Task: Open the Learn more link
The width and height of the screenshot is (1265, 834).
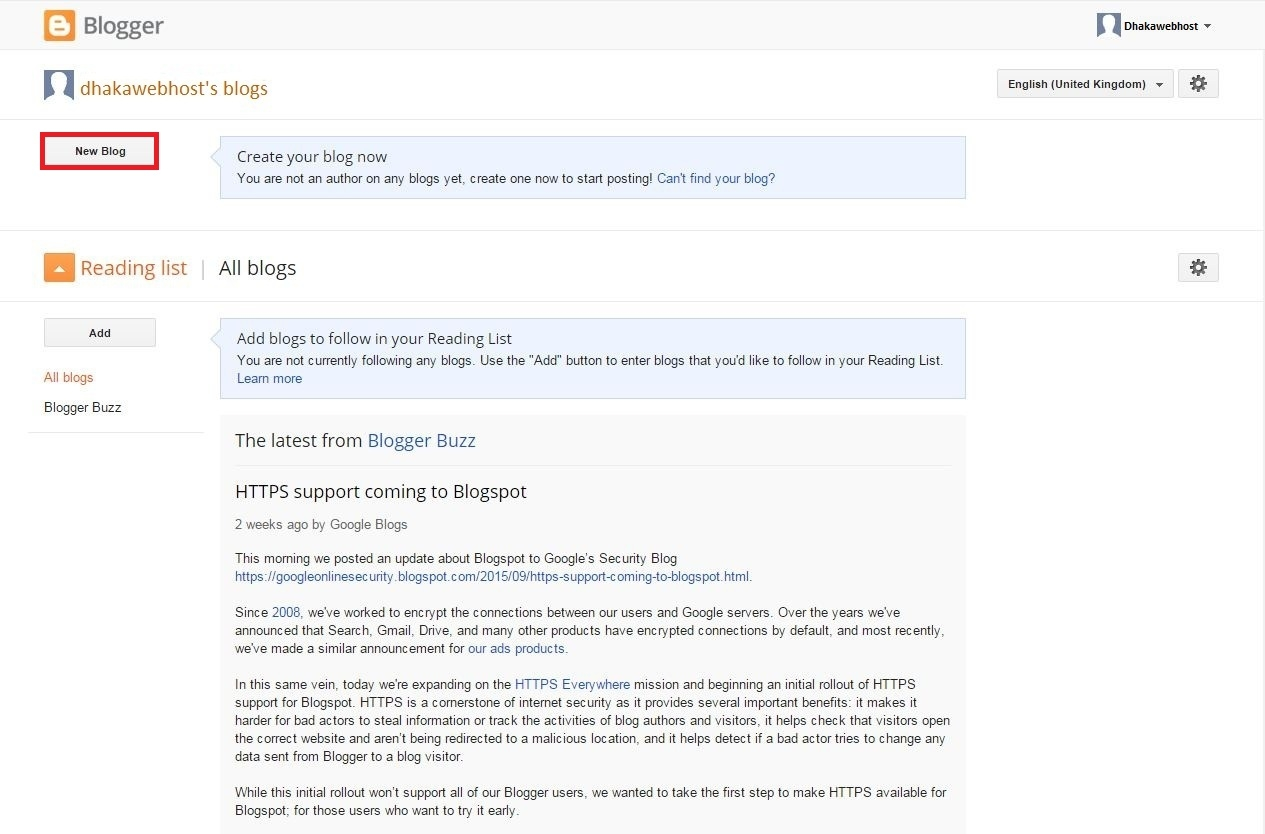Action: point(269,379)
